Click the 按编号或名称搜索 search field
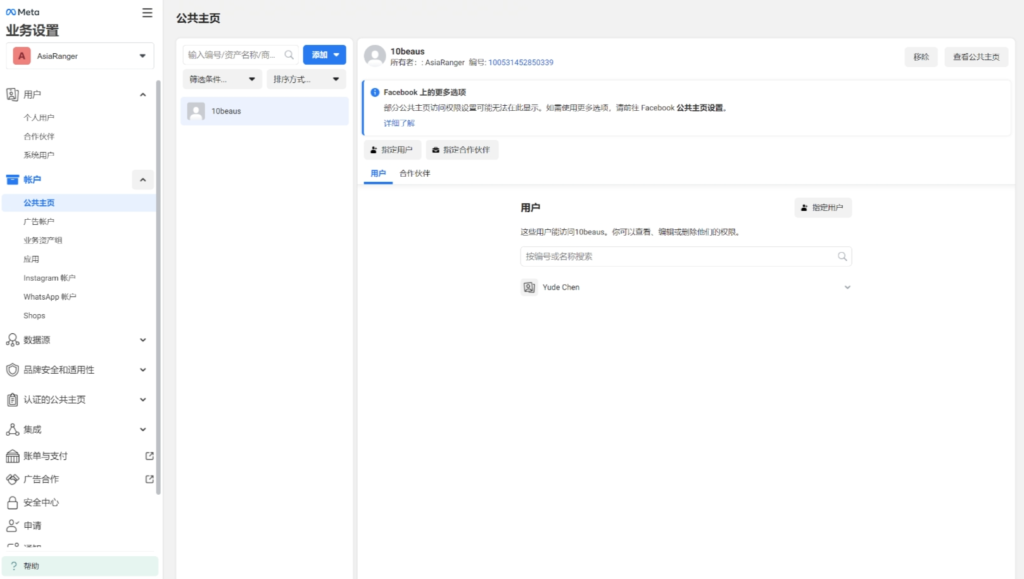This screenshot has height=579, width=1024. (686, 257)
